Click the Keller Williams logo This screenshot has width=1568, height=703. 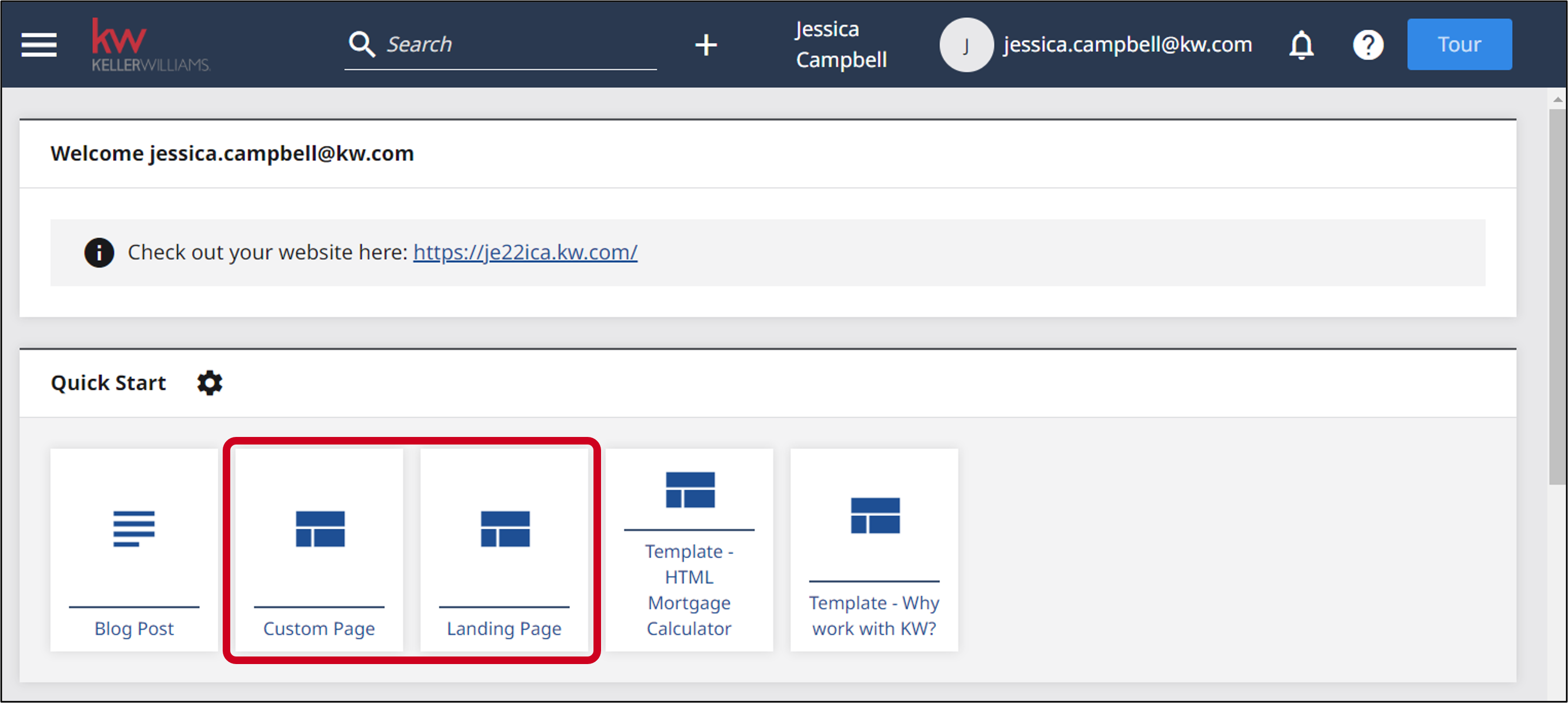[150, 44]
